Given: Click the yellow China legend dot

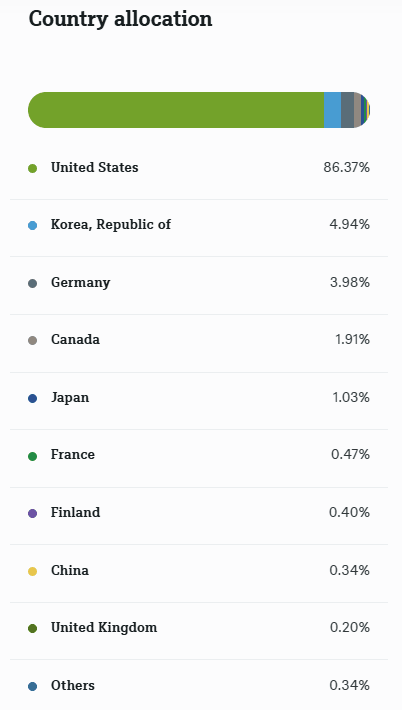Looking at the screenshot, I should tap(32, 571).
